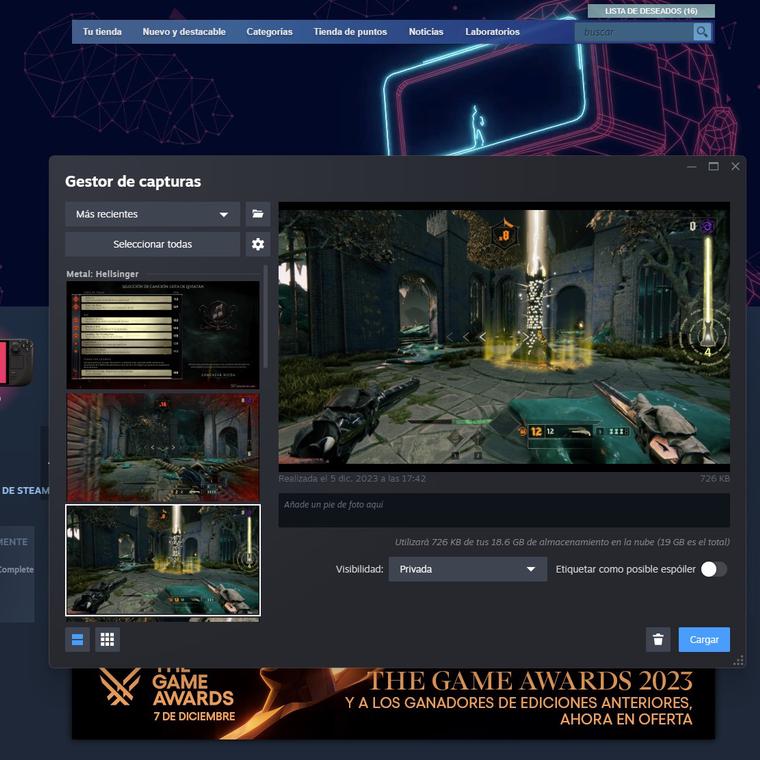760x760 pixels.
Task: Click the 'Seleccionar todas' button
Action: coord(152,244)
